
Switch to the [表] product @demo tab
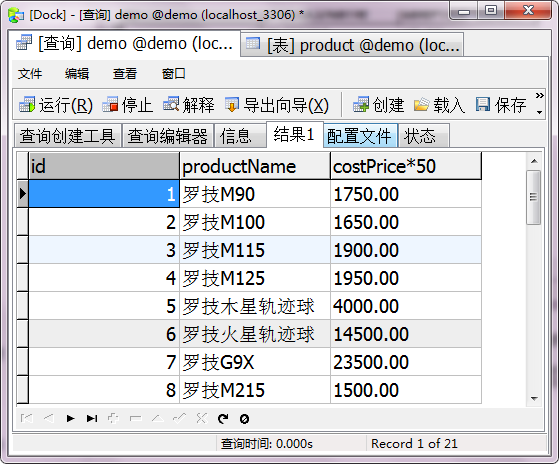pyautogui.click(x=352, y=45)
